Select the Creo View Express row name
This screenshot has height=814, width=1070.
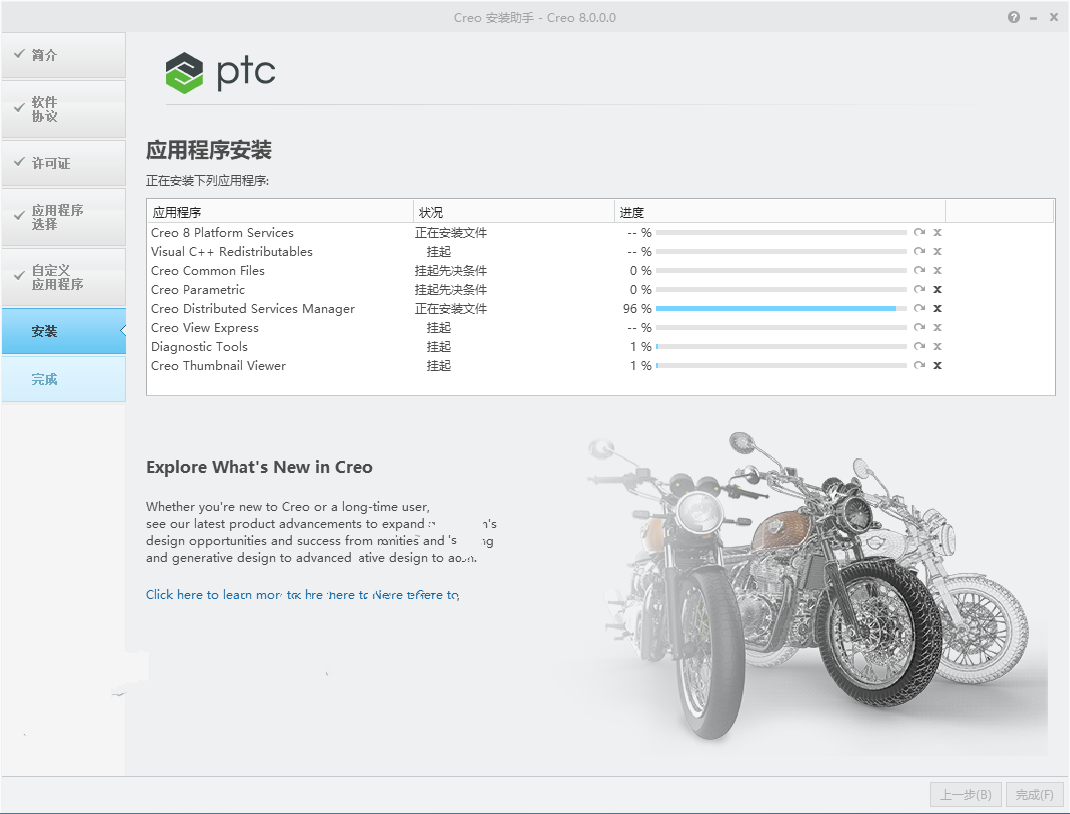click(205, 328)
